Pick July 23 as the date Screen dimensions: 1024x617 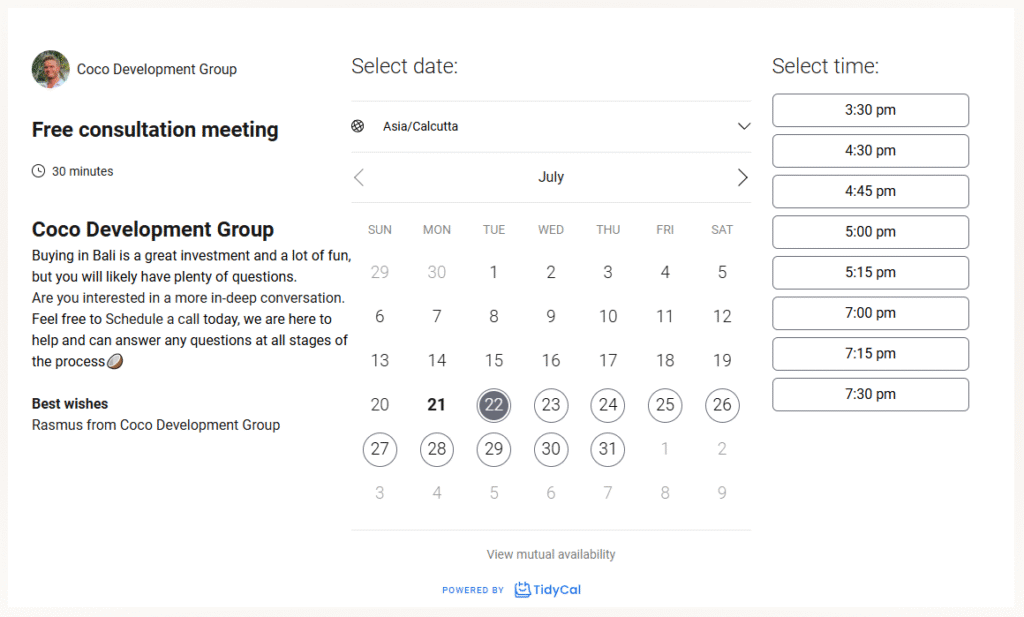551,405
